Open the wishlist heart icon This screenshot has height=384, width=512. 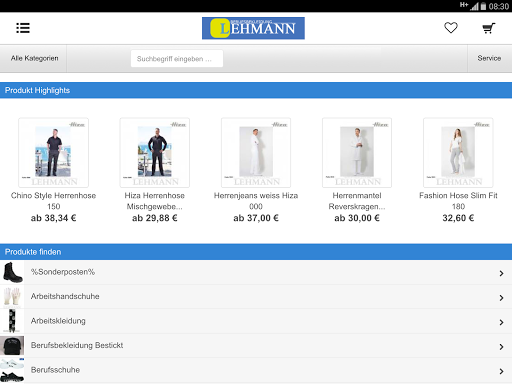pos(451,28)
